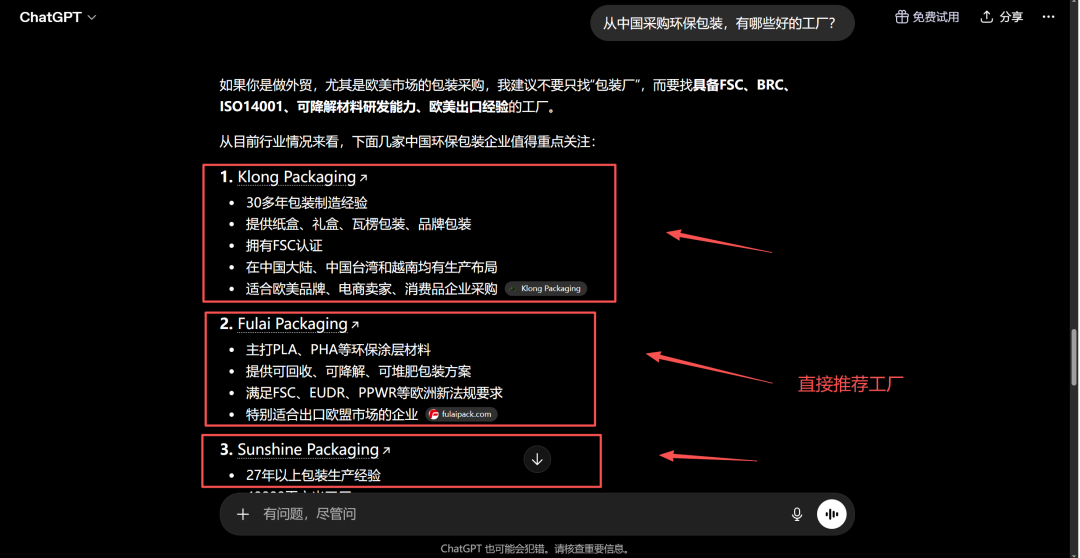Image resolution: width=1080 pixels, height=558 pixels.
Task: Click the vertical page scrollbar thumb
Action: point(1073,357)
